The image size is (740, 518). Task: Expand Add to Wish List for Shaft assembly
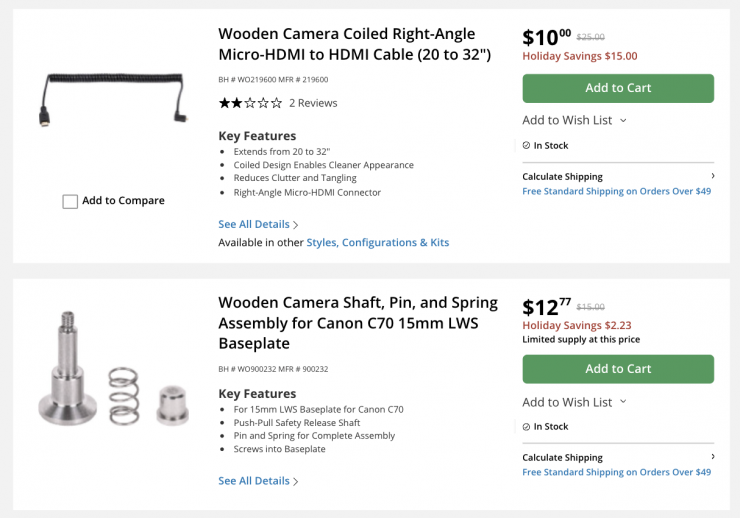pyautogui.click(x=623, y=402)
